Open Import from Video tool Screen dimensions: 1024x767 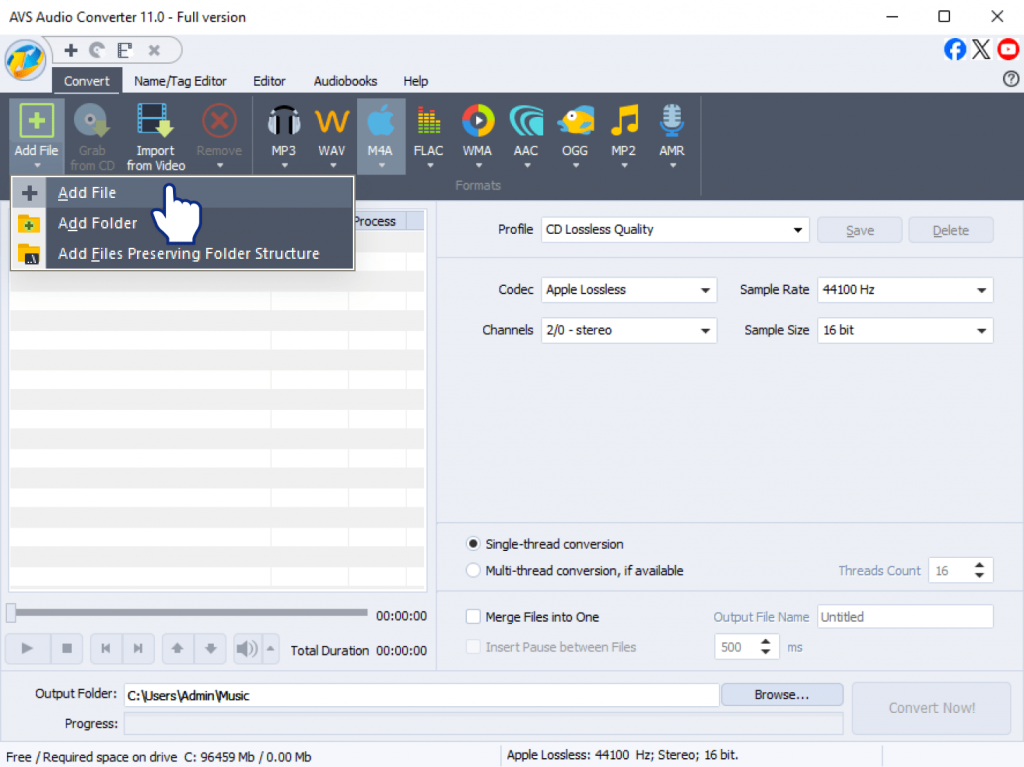[x=155, y=137]
